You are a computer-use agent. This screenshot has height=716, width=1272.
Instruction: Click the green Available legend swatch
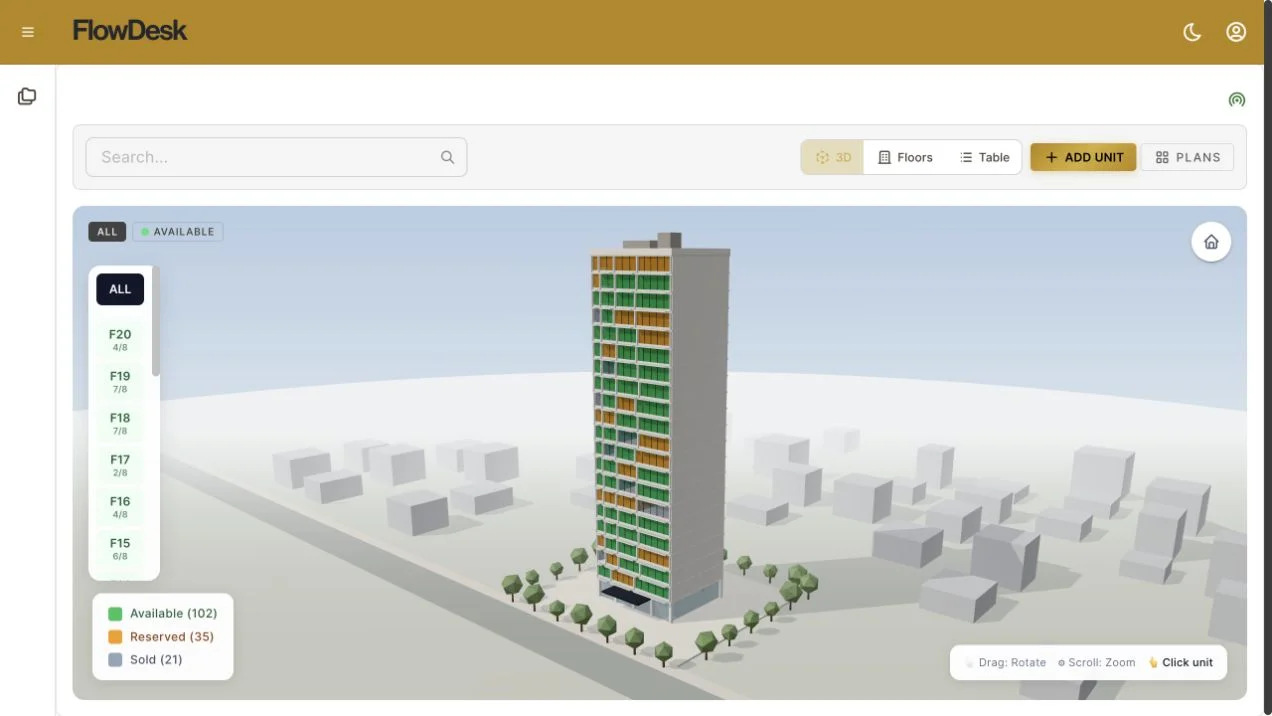(x=115, y=614)
